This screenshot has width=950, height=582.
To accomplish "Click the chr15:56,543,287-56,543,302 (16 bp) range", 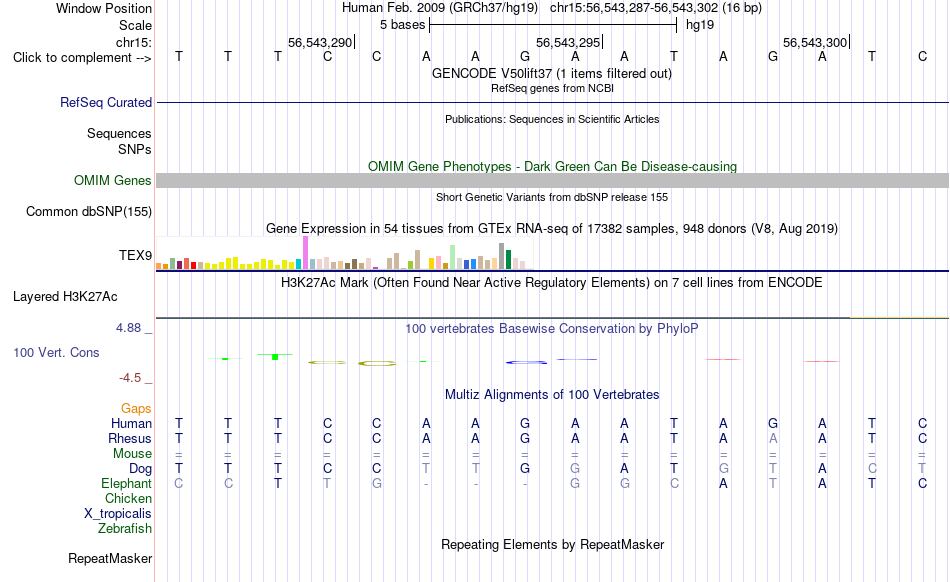I will (x=656, y=8).
